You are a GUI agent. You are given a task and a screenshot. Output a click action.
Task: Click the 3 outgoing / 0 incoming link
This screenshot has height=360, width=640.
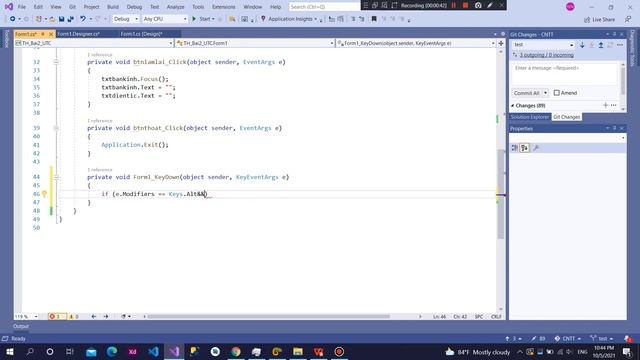pyautogui.click(x=547, y=55)
